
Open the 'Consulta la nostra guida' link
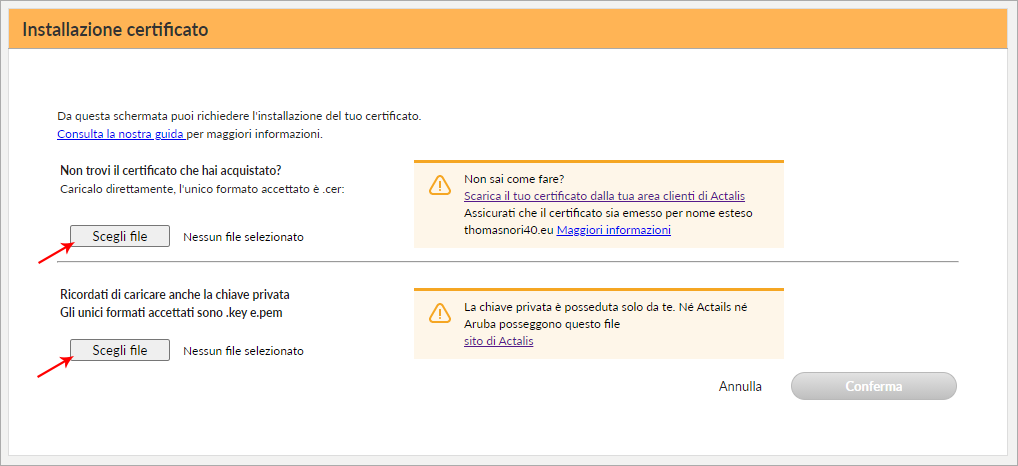pos(121,134)
